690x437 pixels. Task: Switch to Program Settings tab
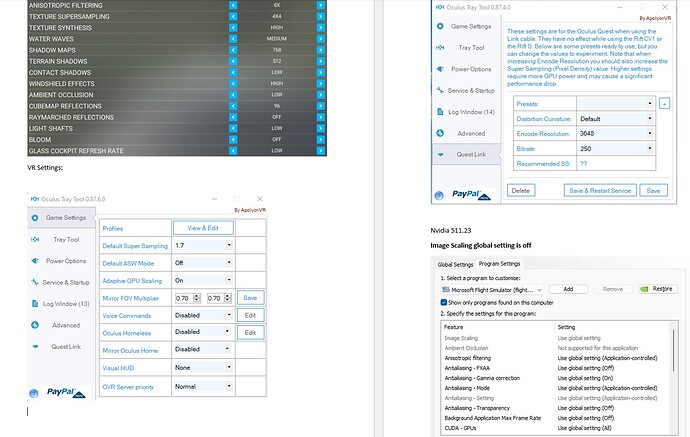(x=499, y=264)
